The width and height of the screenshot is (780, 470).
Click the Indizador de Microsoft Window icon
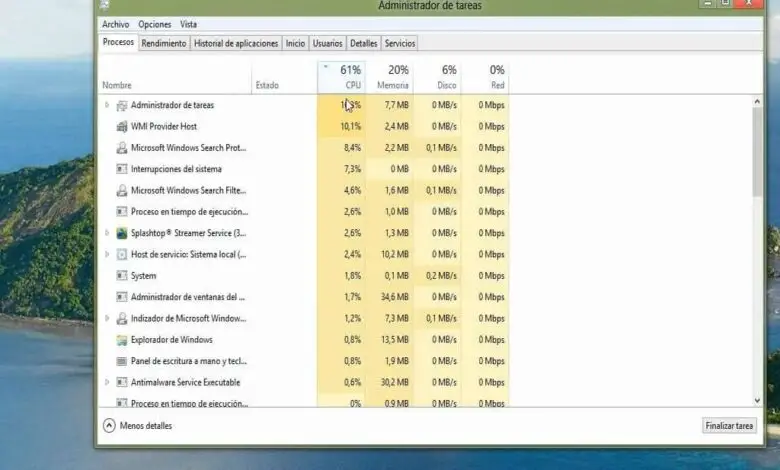[x=122, y=319]
